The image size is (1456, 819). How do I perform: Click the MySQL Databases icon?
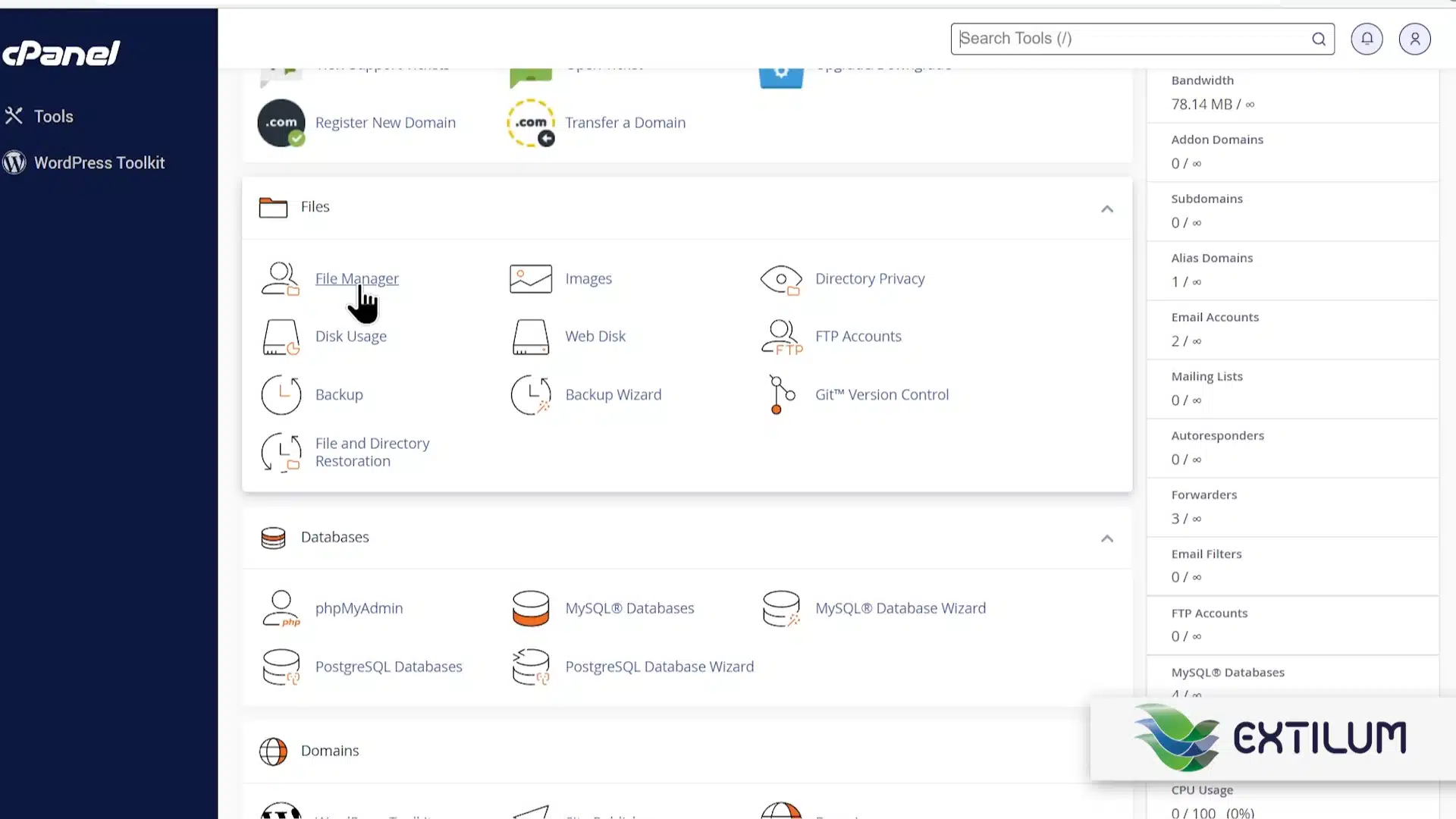531,609
